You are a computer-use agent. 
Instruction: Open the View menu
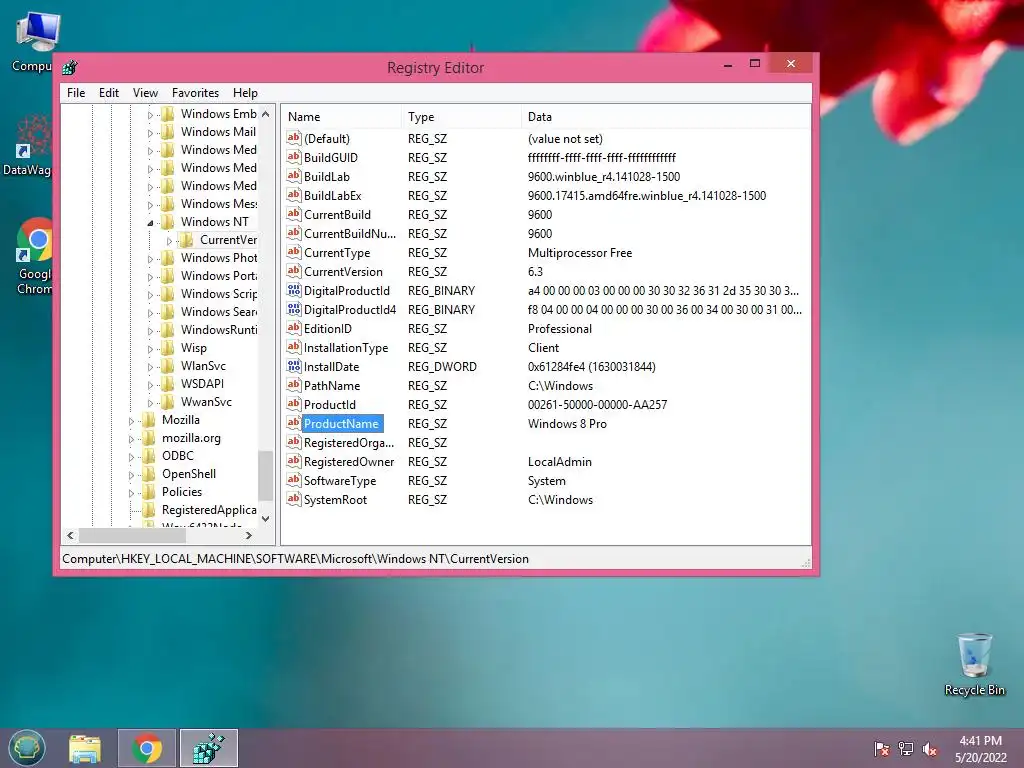(x=145, y=93)
